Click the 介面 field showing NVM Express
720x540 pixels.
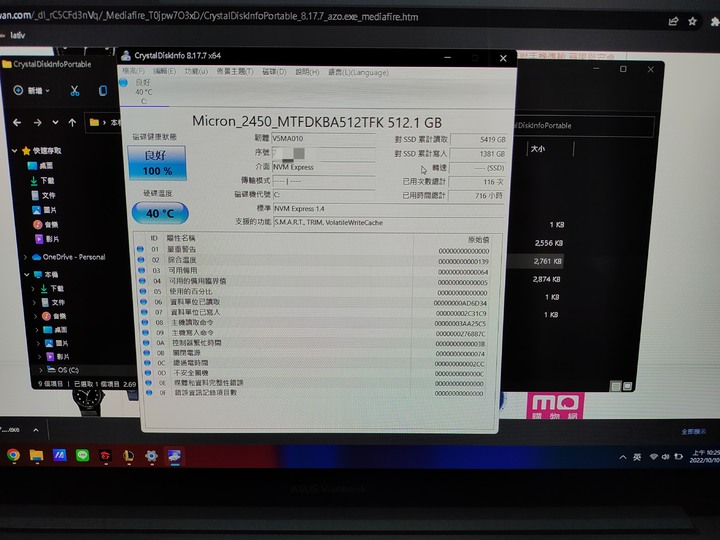click(x=323, y=167)
